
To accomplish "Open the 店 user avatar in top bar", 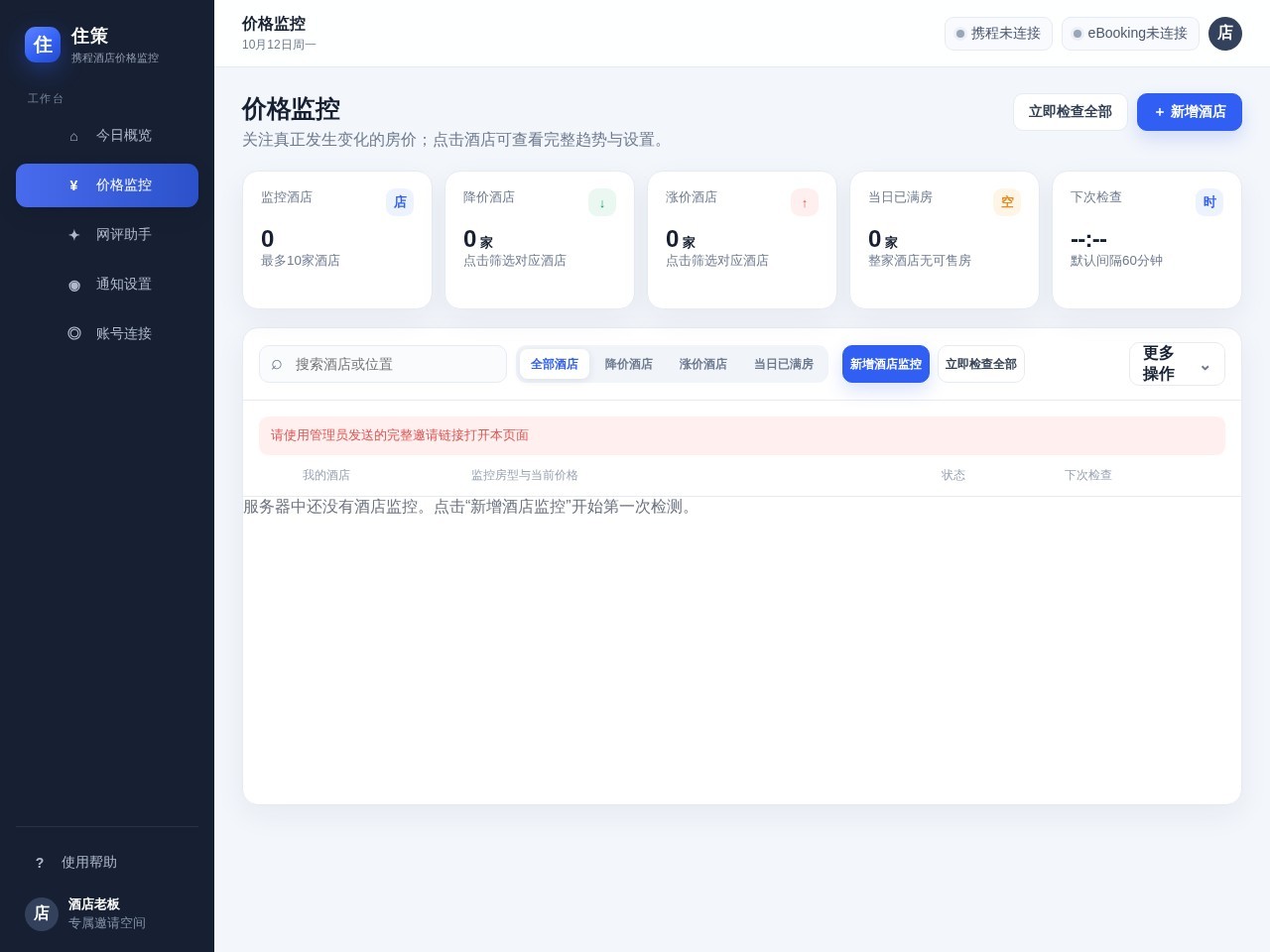I will (1225, 34).
